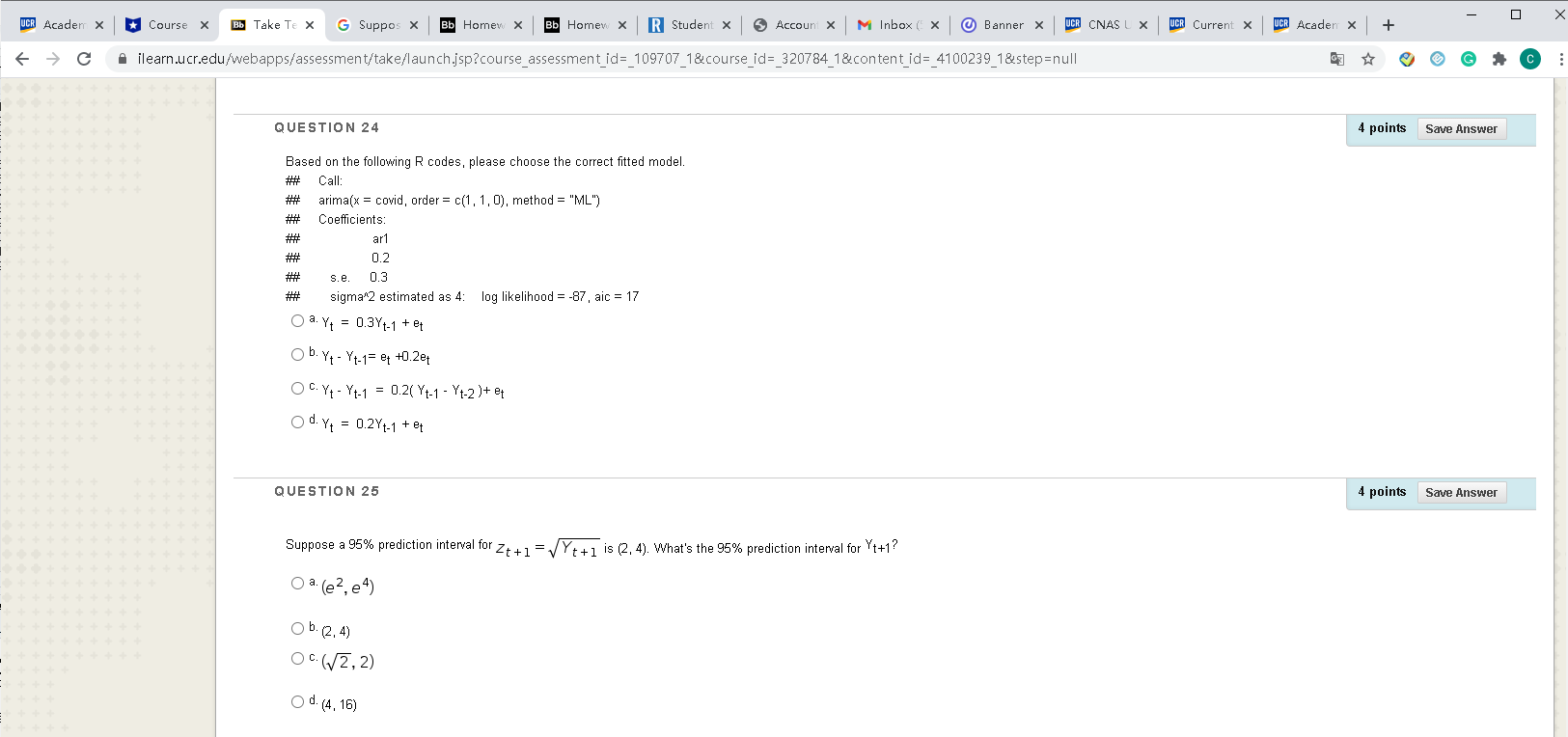Select Question 25 option c: (√2, 2)
Viewport: 1568px width, 737px height.
click(x=297, y=659)
